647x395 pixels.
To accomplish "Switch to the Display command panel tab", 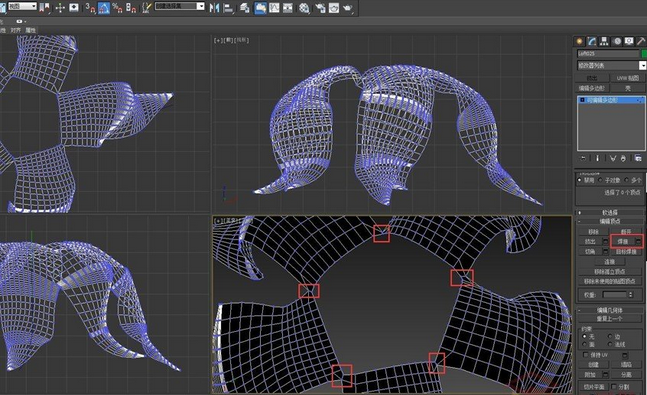I will 629,41.
